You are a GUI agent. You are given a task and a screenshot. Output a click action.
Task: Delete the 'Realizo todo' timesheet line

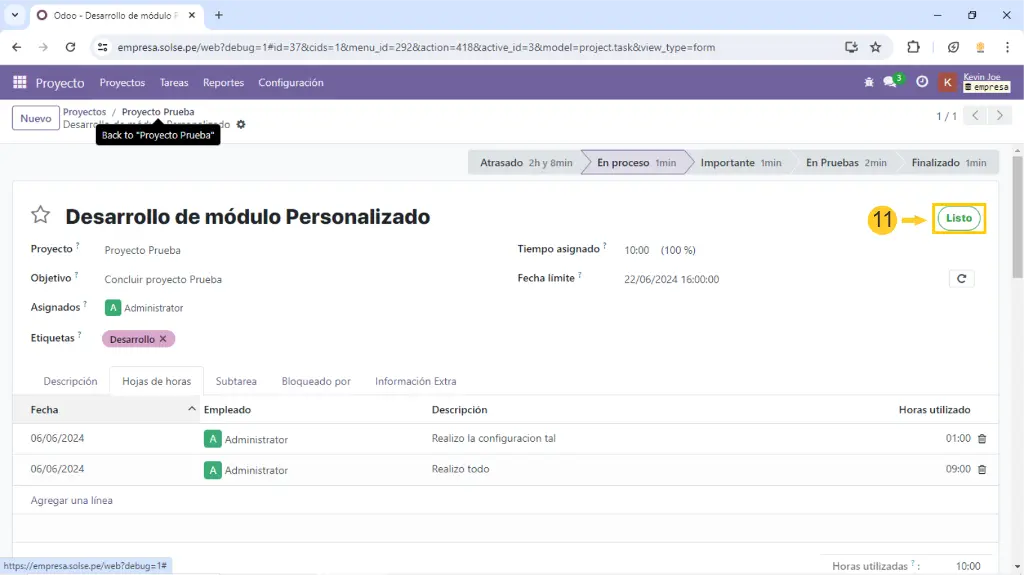tap(981, 469)
